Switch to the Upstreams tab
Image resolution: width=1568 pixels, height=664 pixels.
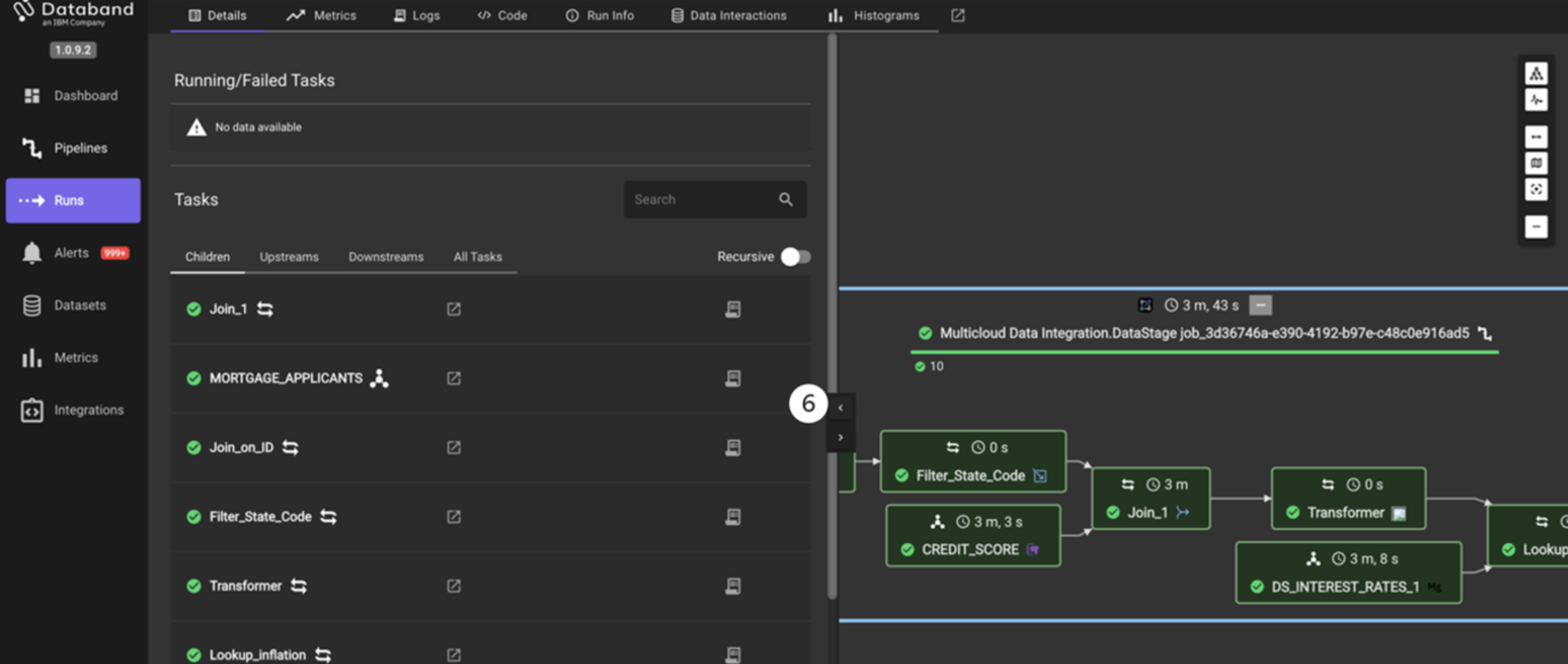click(x=289, y=257)
